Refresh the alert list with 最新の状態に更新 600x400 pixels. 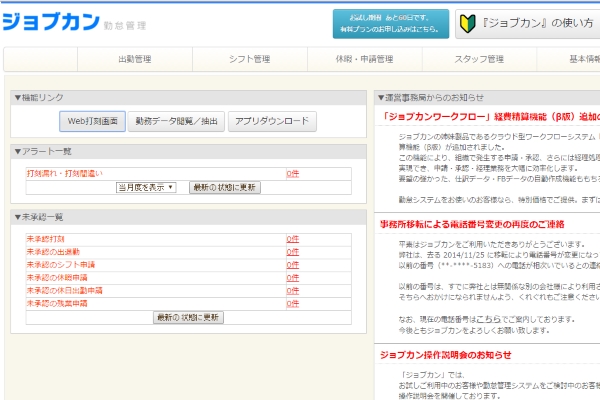[225, 187]
